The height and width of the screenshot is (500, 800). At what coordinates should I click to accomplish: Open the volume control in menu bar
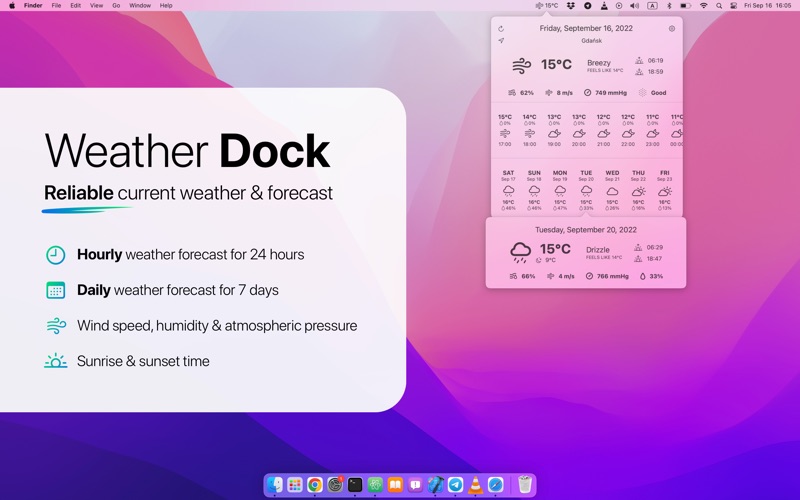coord(635,6)
